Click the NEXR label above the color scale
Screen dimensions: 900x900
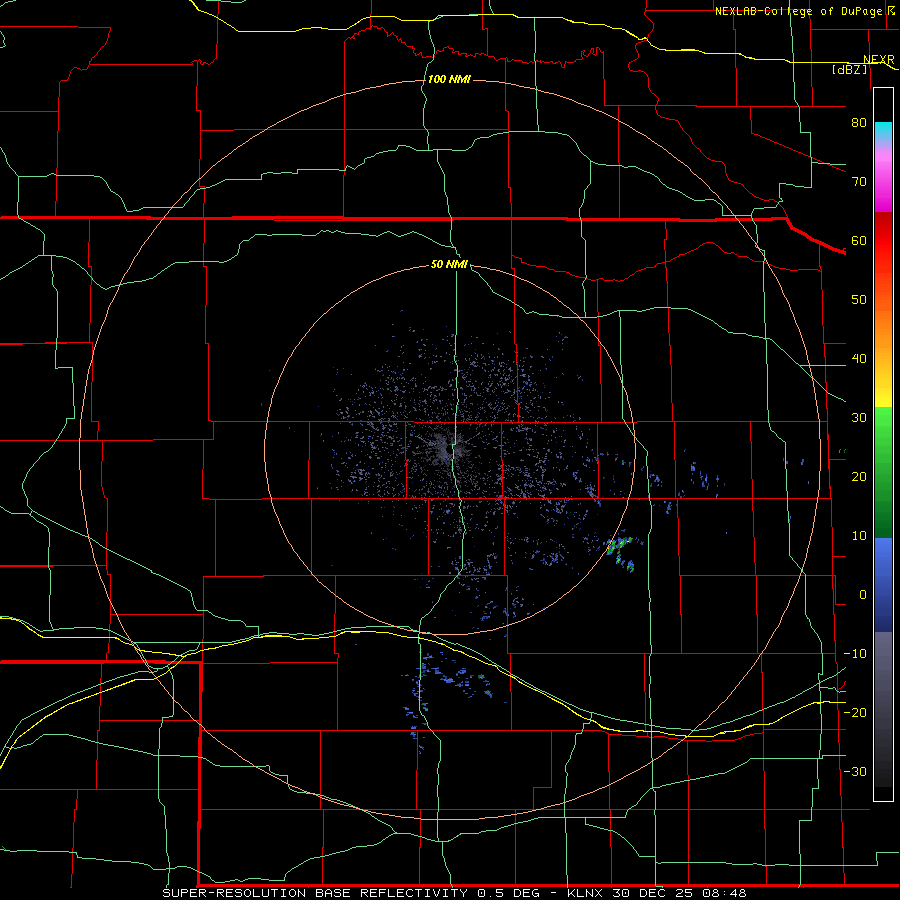(879, 60)
